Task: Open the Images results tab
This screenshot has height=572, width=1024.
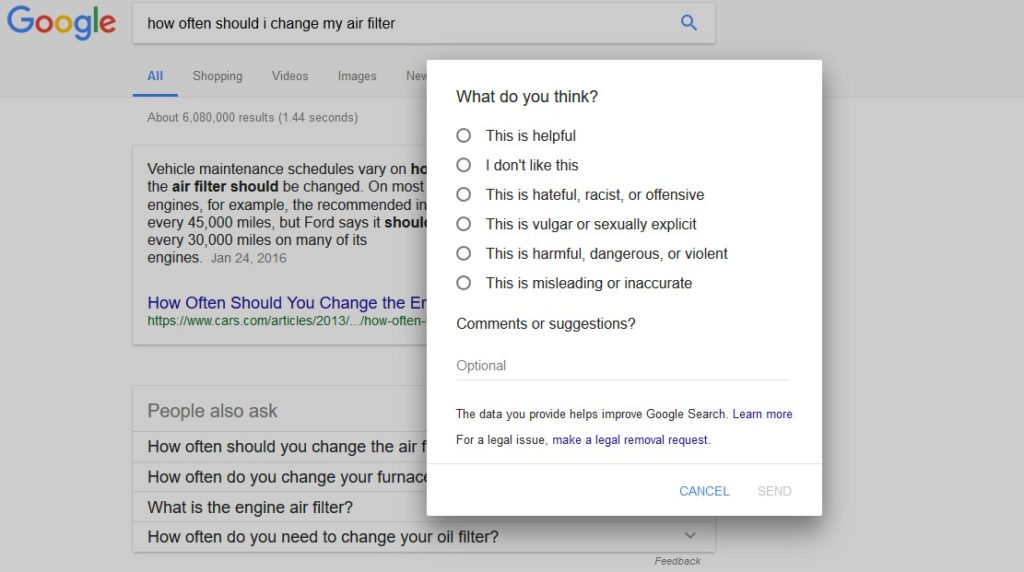Action: [357, 76]
